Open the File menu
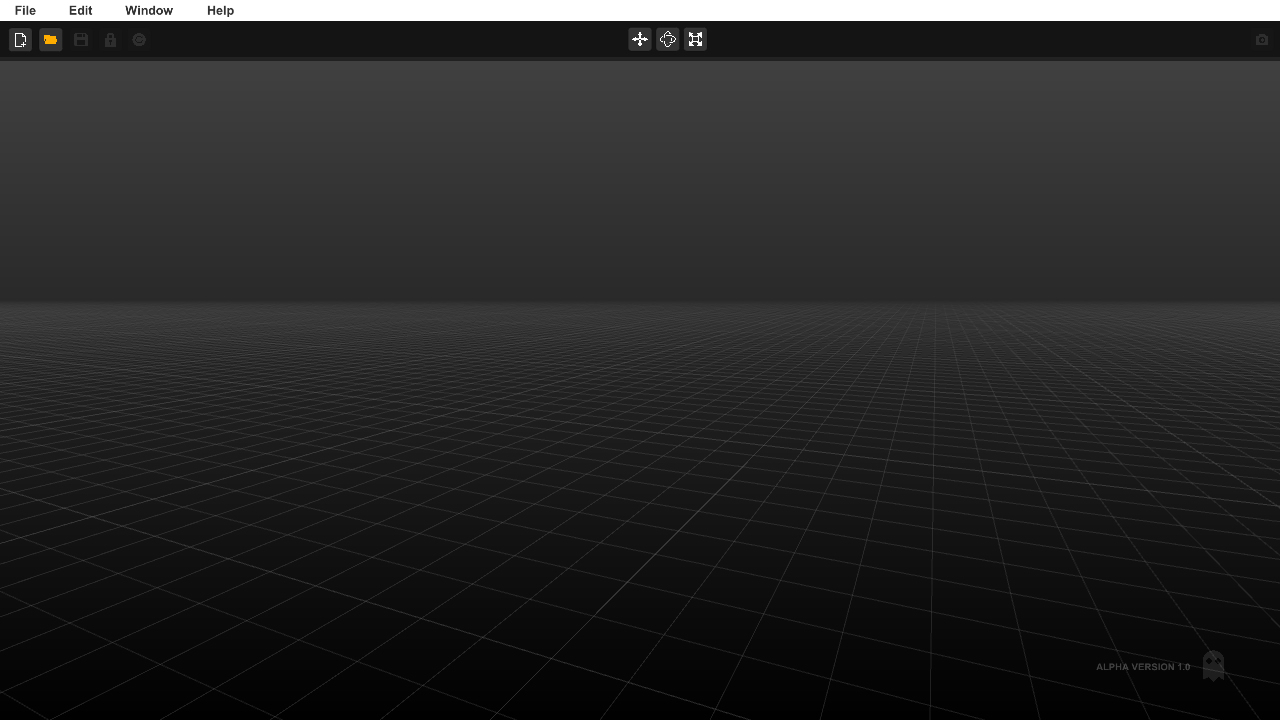Screen dimensions: 1280x720 coord(25,10)
